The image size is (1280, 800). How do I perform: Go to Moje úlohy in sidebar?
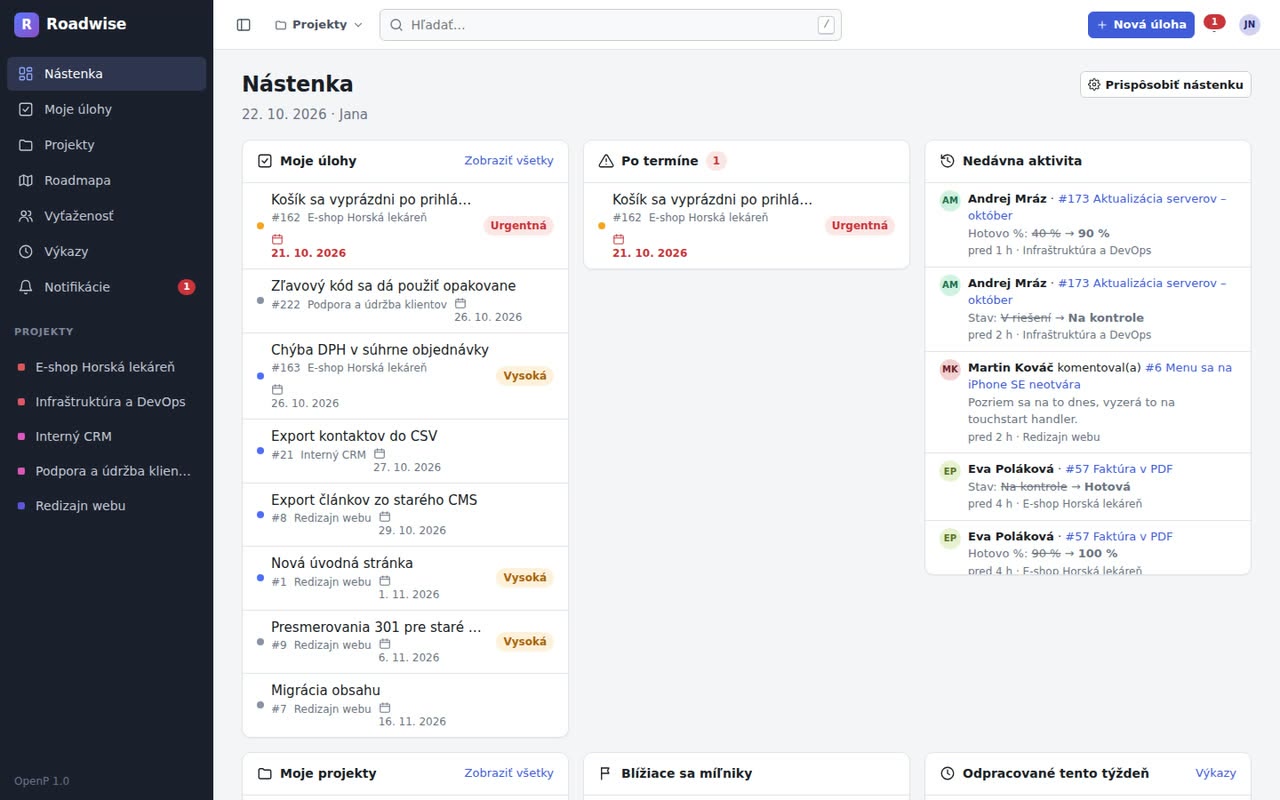click(x=107, y=110)
